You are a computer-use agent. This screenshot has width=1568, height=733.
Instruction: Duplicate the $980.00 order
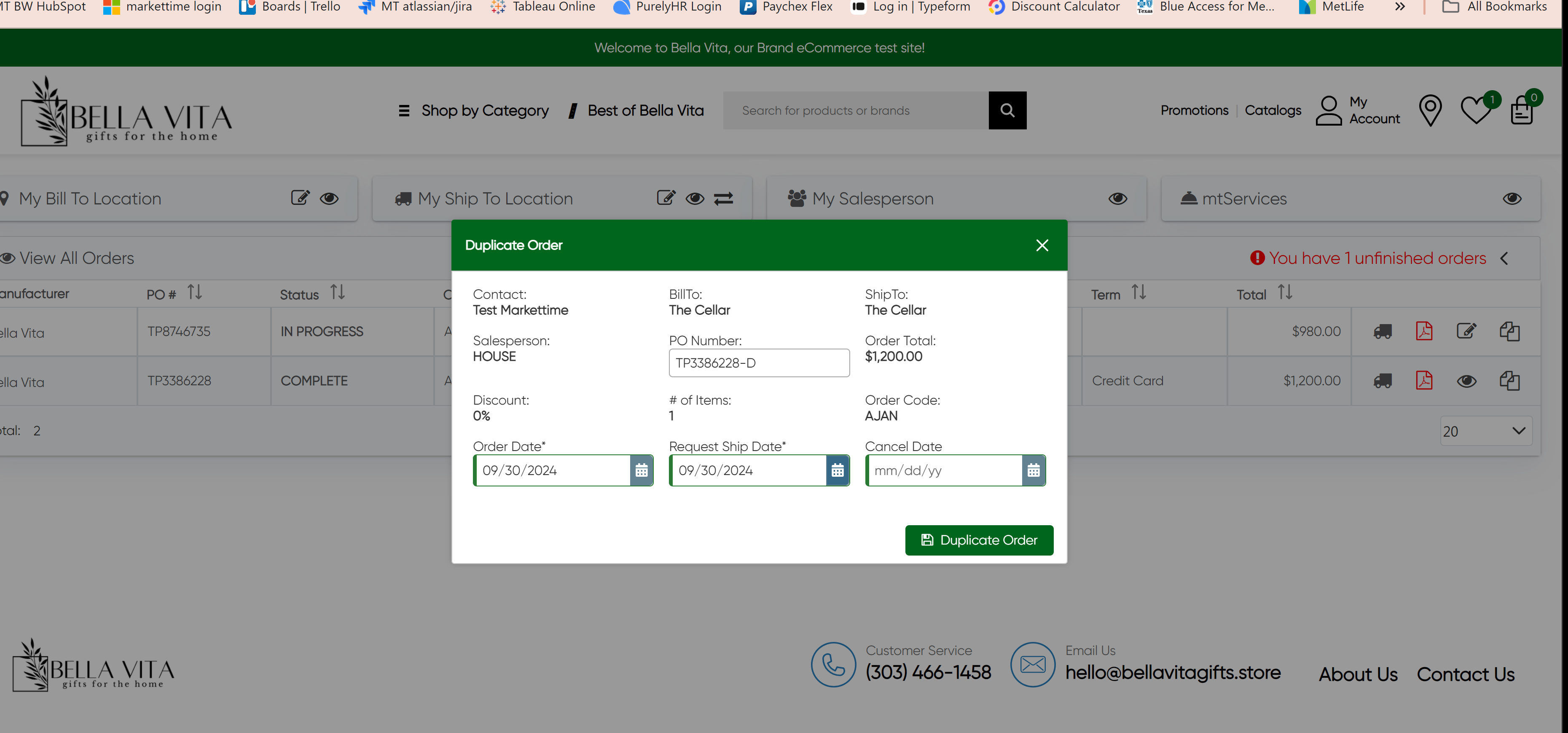1509,331
